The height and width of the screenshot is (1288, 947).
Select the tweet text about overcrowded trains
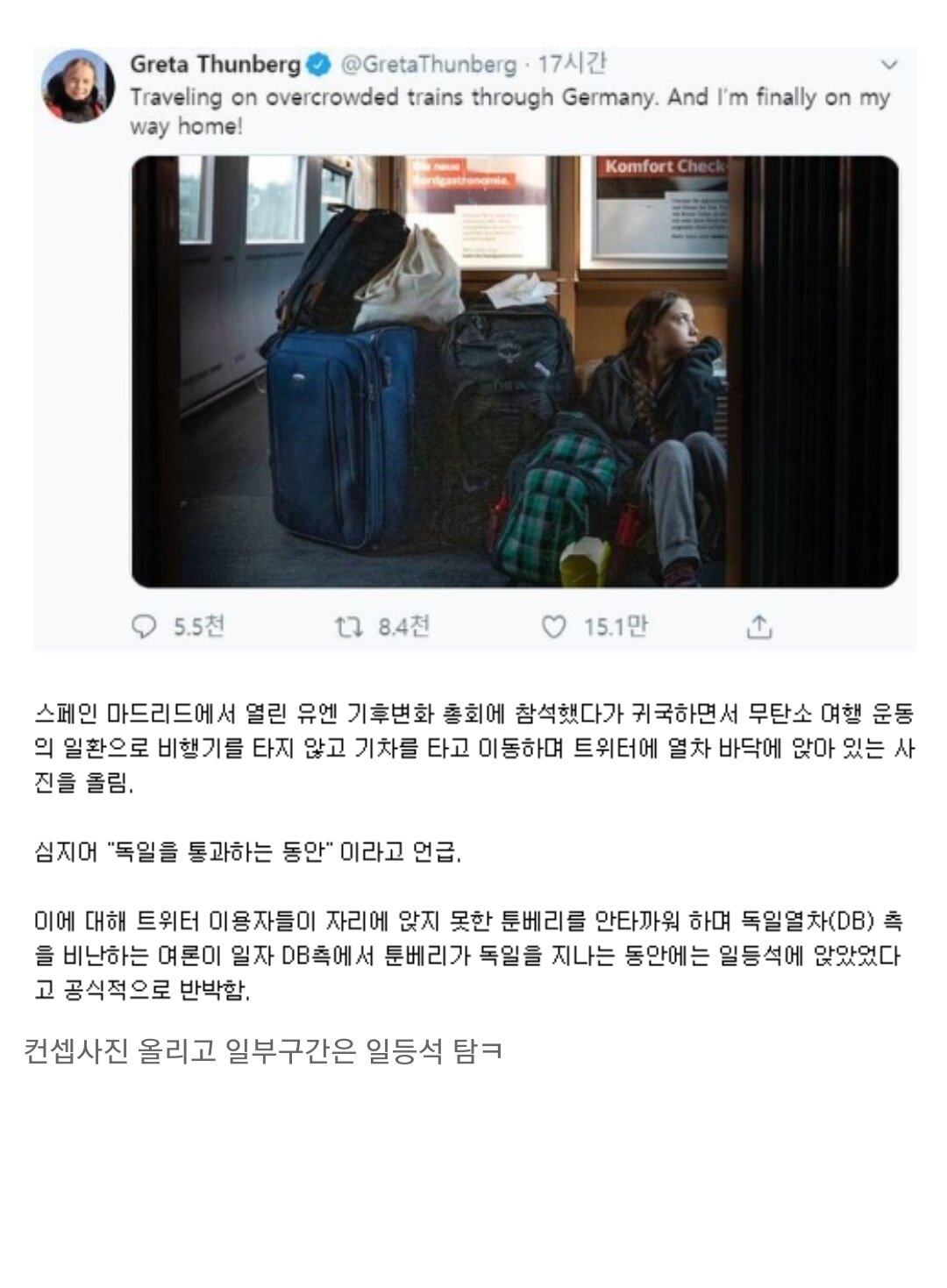pyautogui.click(x=509, y=110)
